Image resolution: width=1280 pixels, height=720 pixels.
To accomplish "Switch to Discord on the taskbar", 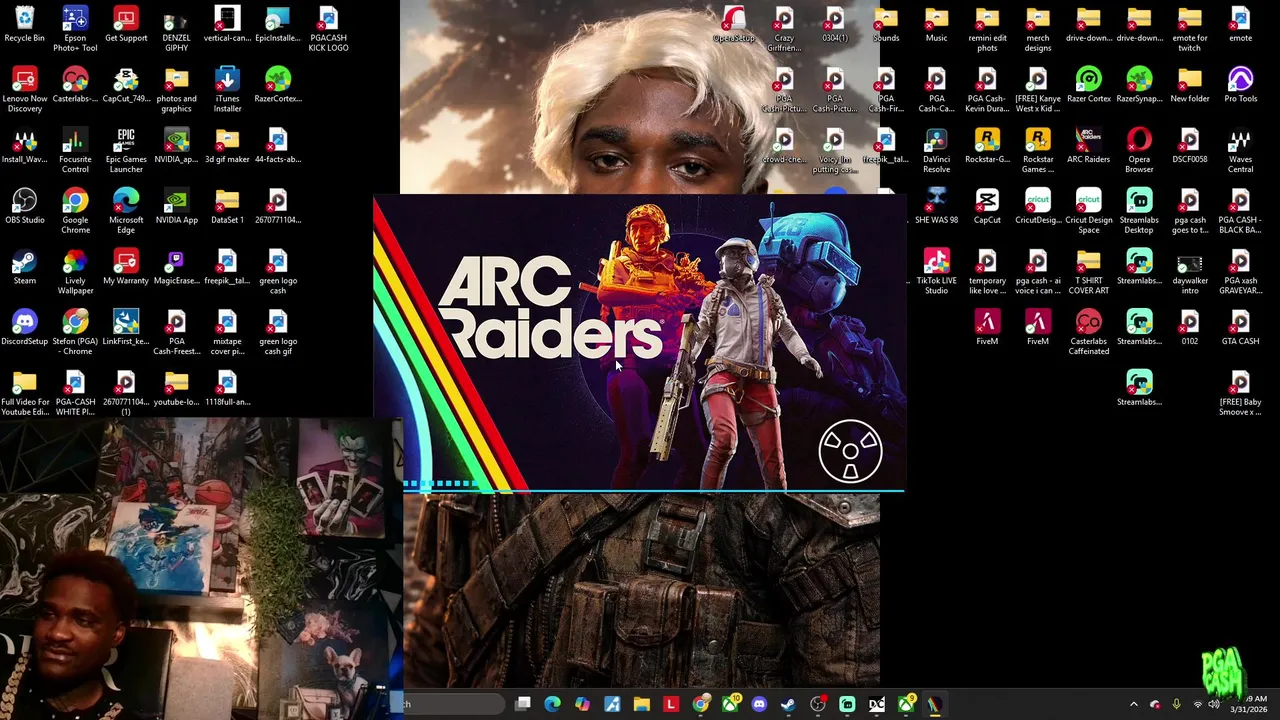I will click(759, 704).
